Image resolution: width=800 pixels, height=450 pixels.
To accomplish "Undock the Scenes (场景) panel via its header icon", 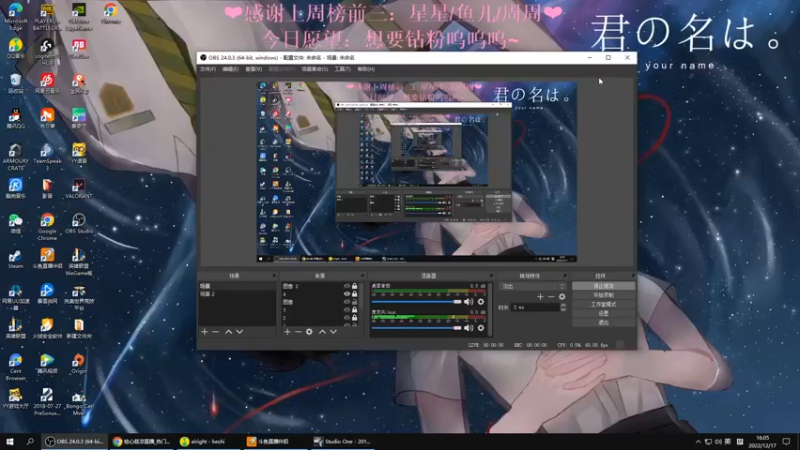I will click(274, 276).
